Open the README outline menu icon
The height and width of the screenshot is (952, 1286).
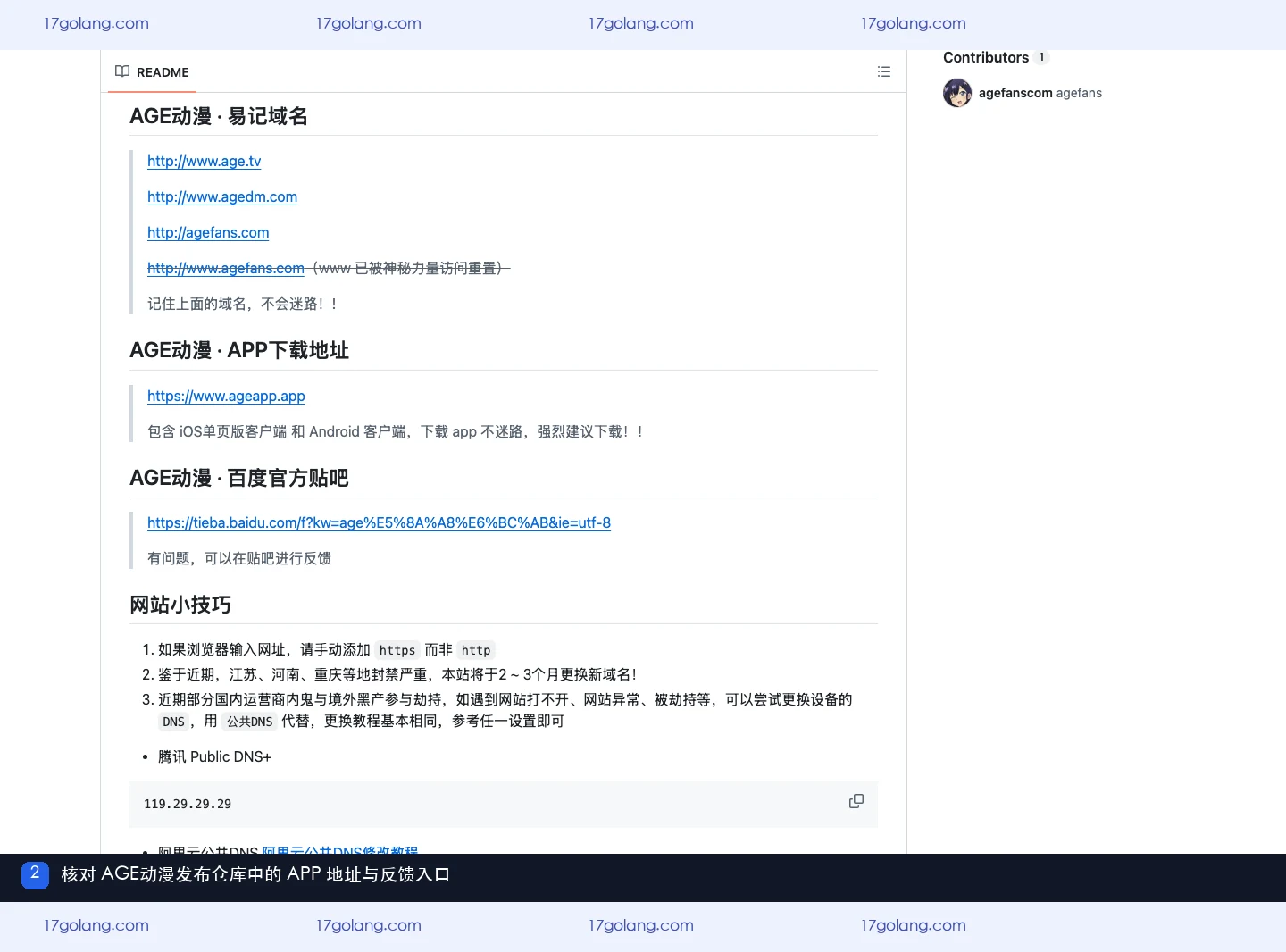[x=884, y=71]
